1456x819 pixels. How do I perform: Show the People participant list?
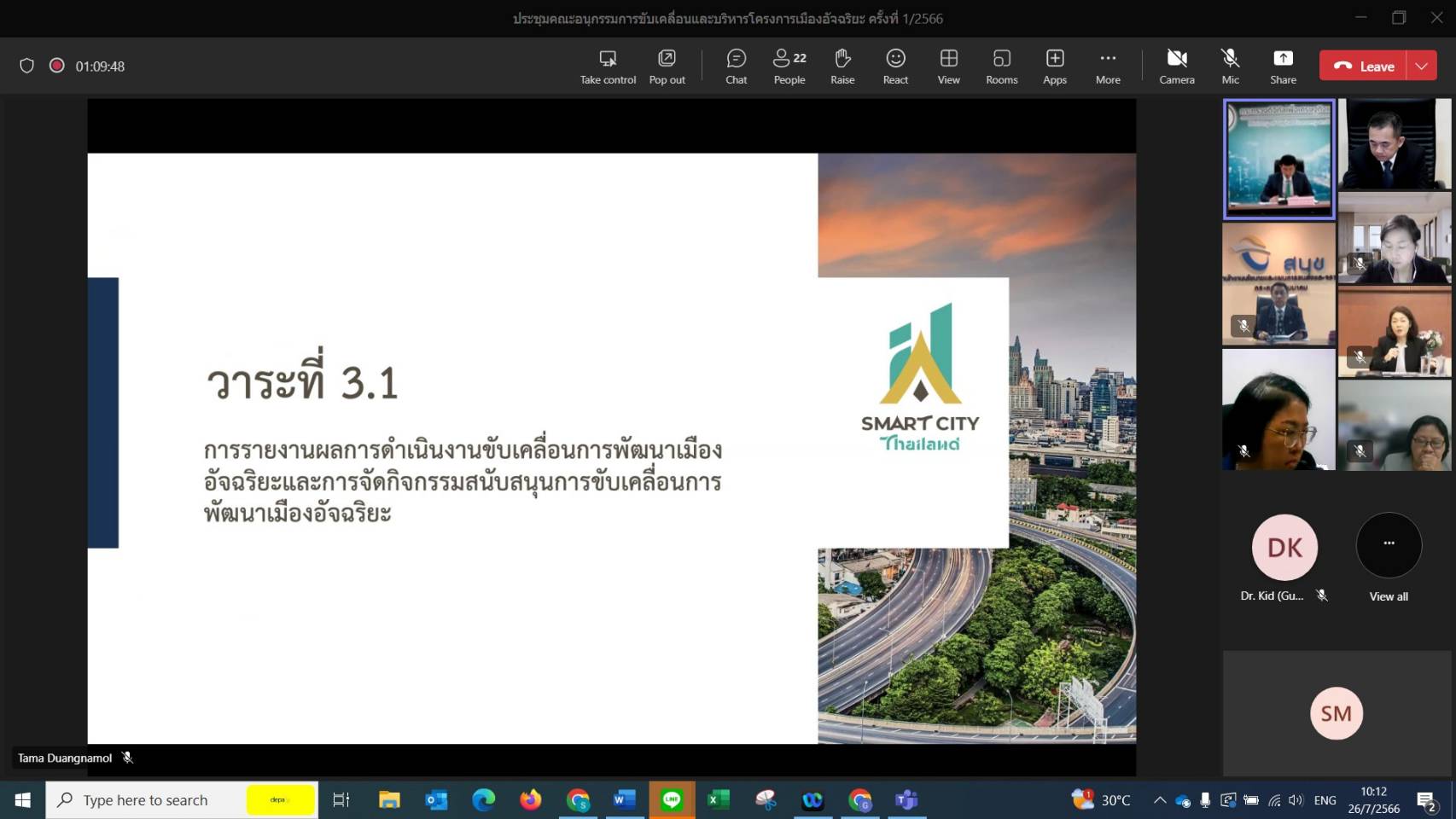pos(789,67)
